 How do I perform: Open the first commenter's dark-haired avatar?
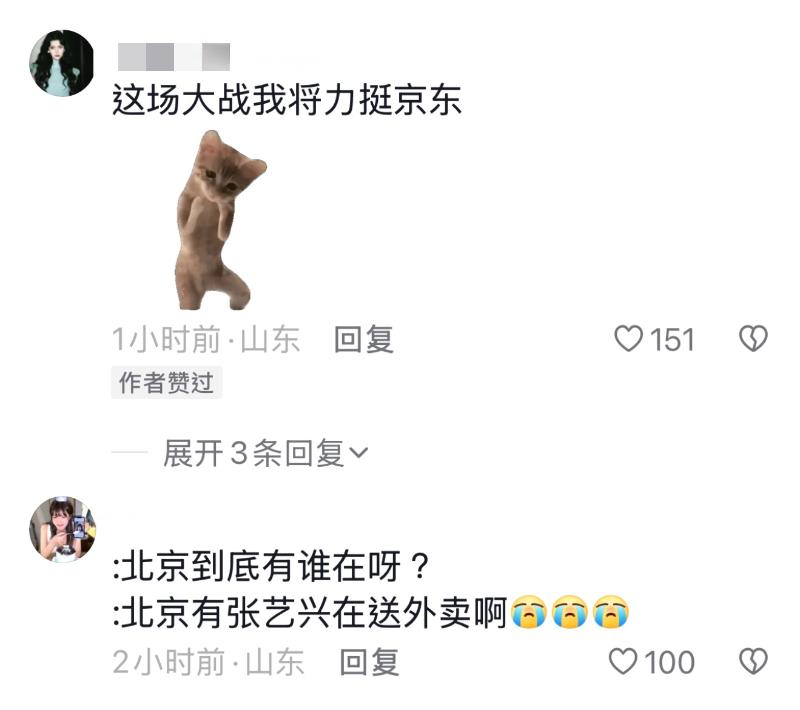click(62, 63)
